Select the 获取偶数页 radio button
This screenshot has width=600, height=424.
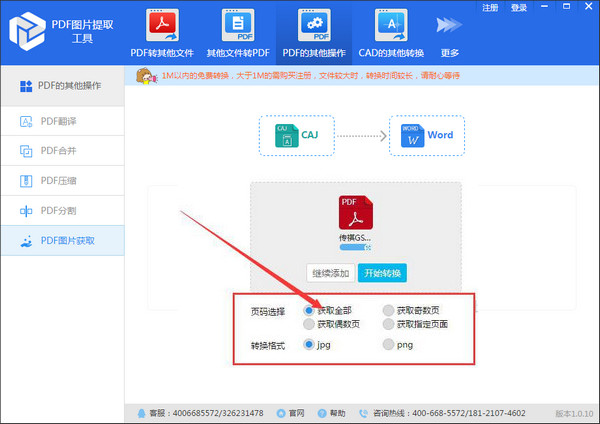(x=309, y=324)
